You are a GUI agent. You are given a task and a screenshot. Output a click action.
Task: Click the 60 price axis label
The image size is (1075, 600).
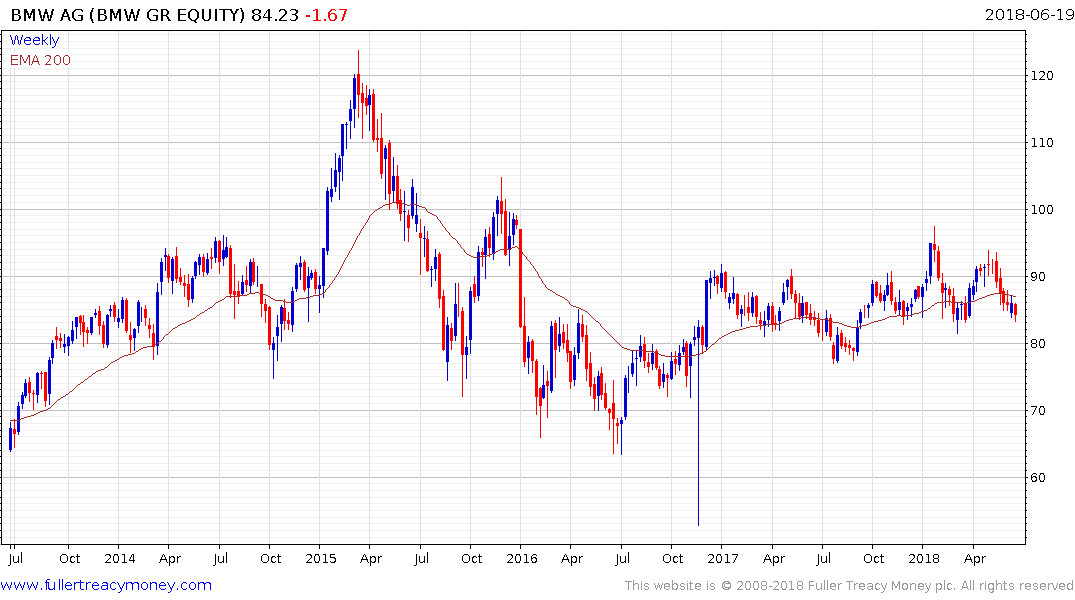[1038, 477]
